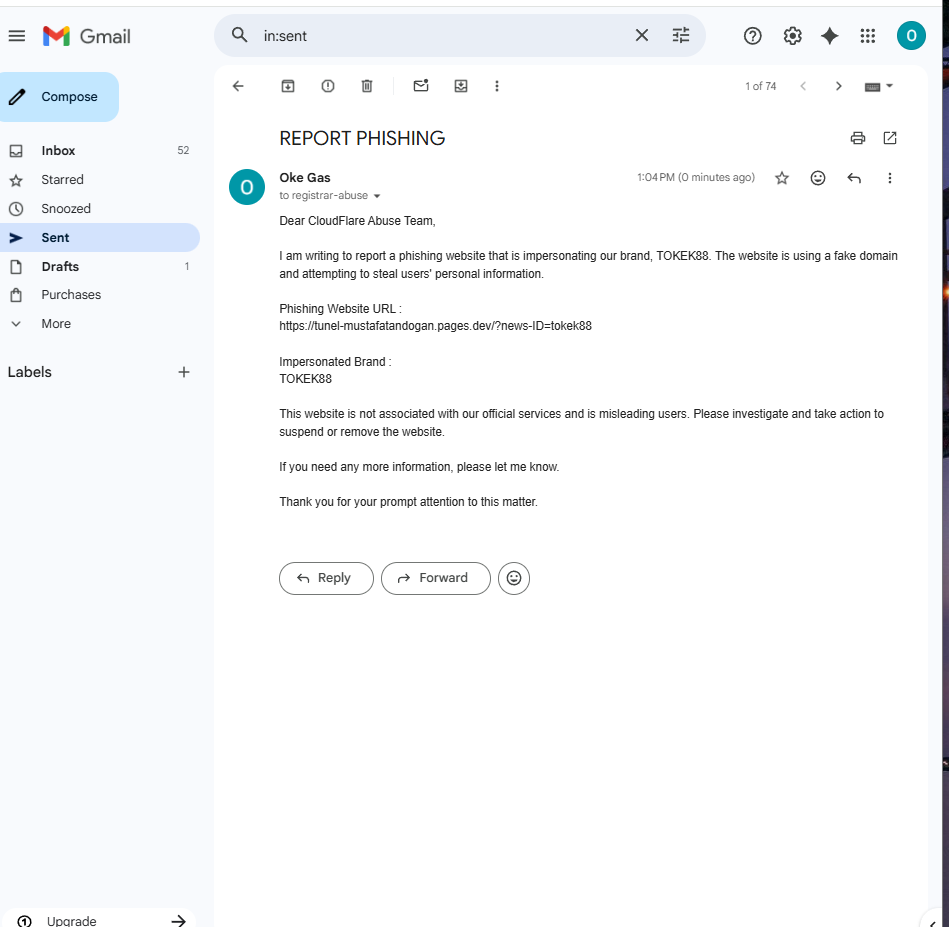The height and width of the screenshot is (927, 949).
Task: Click the search magnifier icon
Action: tap(240, 35)
